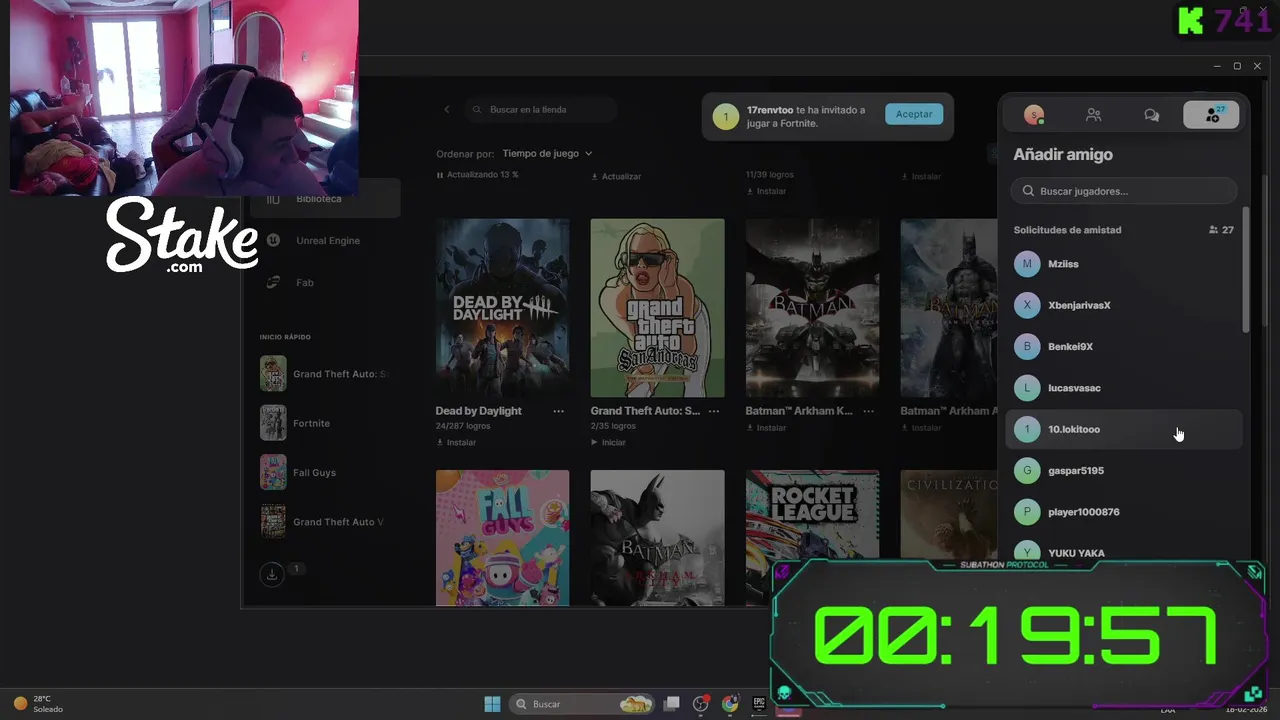Open the chat messages tab icon
Image resolution: width=1280 pixels, height=720 pixels.
point(1152,115)
